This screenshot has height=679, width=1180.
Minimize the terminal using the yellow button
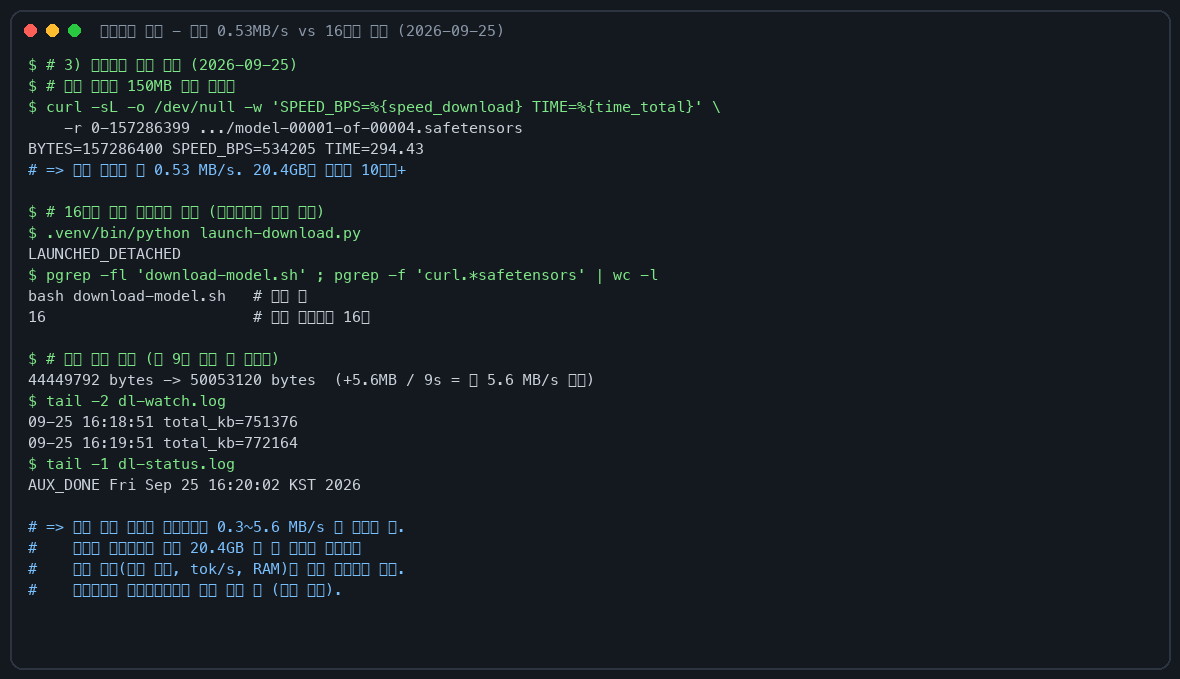pyautogui.click(x=52, y=31)
